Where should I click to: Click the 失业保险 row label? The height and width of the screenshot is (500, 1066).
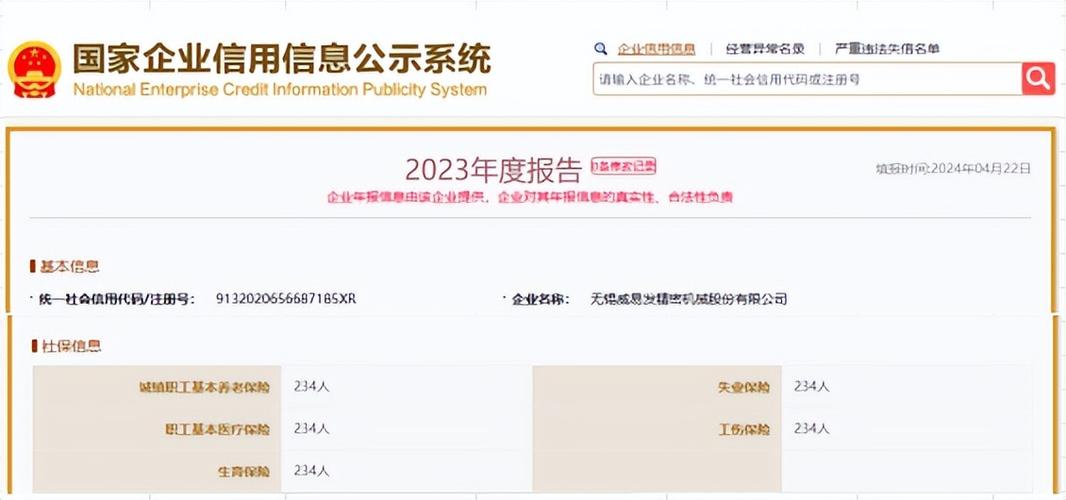click(x=744, y=387)
